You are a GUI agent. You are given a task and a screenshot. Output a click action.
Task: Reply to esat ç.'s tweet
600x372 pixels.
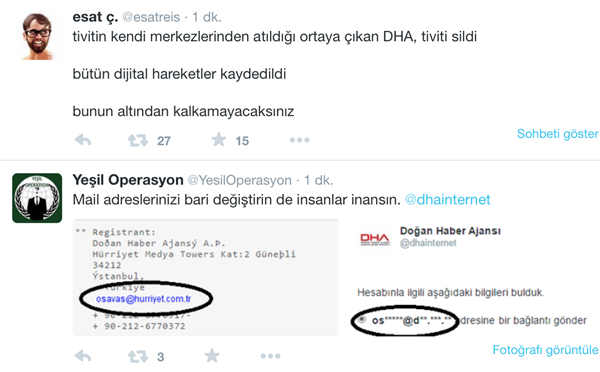(83, 140)
